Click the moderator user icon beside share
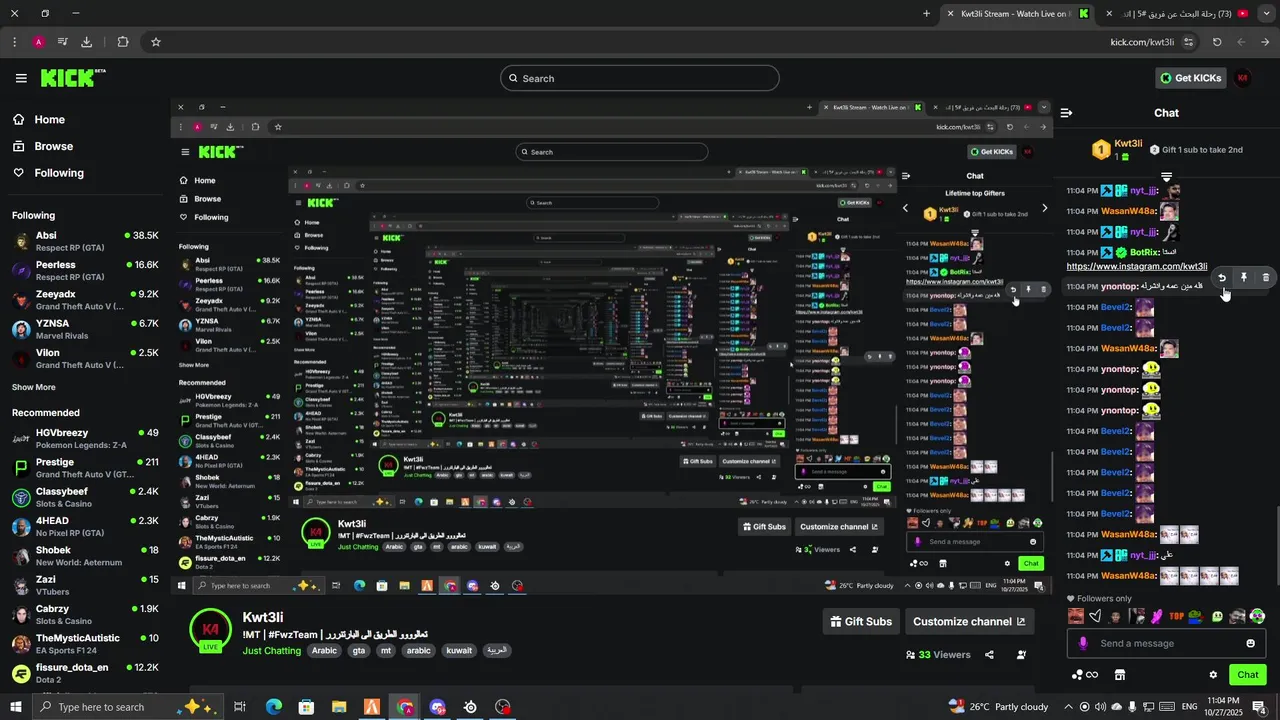This screenshot has height=720, width=1280. [1021, 655]
